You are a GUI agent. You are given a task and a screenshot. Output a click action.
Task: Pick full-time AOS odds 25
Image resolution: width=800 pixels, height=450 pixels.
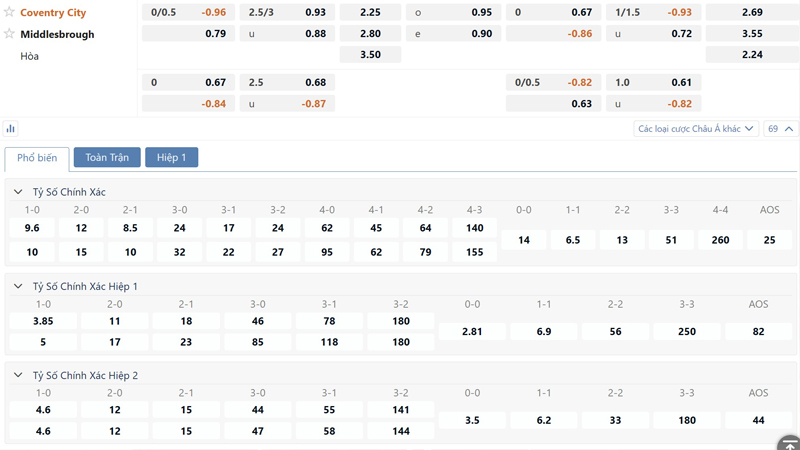pos(769,240)
